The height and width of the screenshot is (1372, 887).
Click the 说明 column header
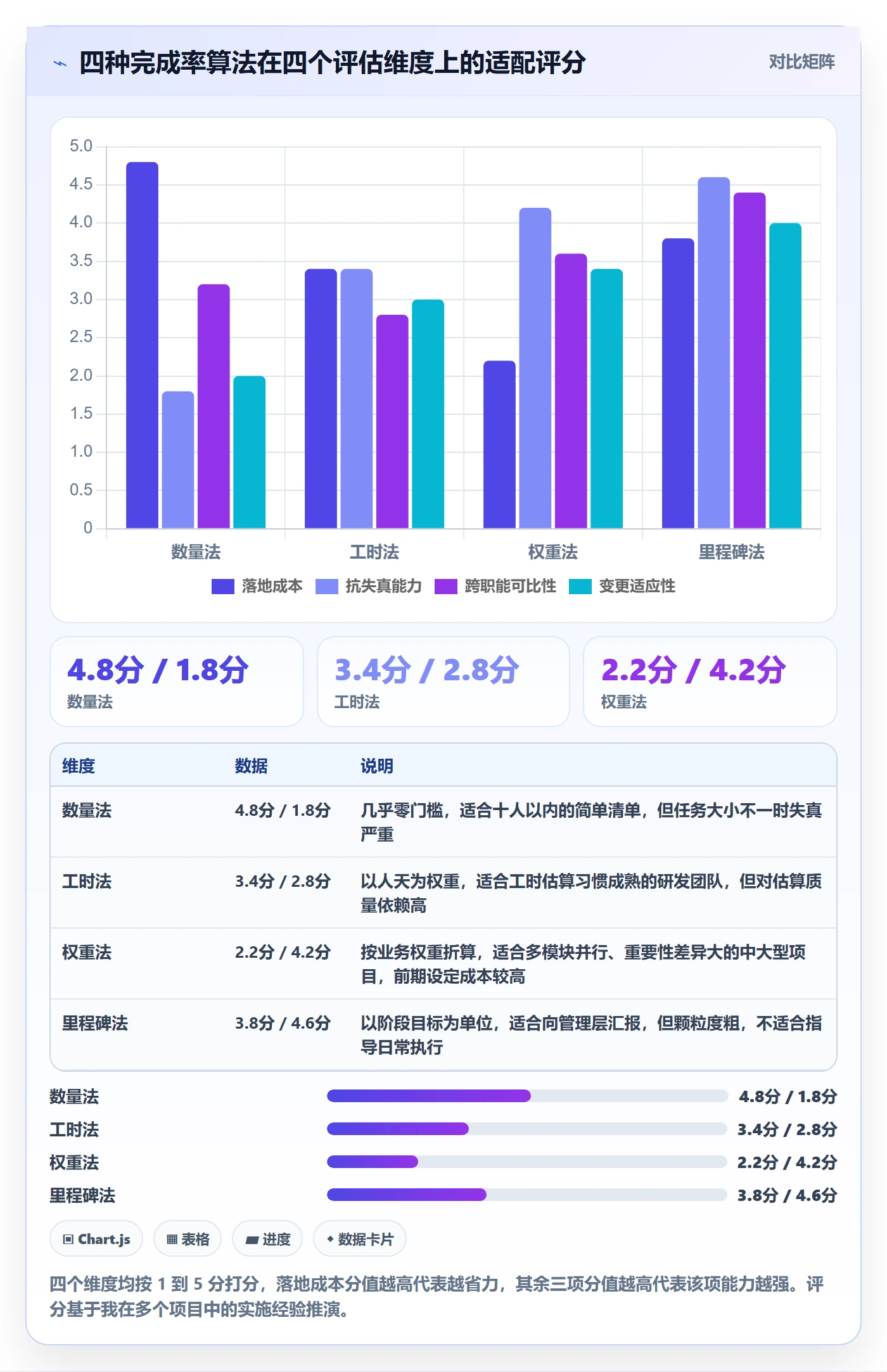(377, 766)
